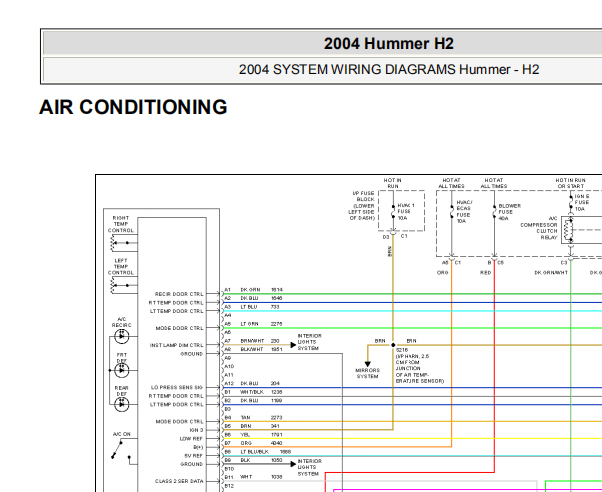602x492 pixels.
Task: Click pin A3 'LT BLU' wire label
Action: click(x=249, y=307)
